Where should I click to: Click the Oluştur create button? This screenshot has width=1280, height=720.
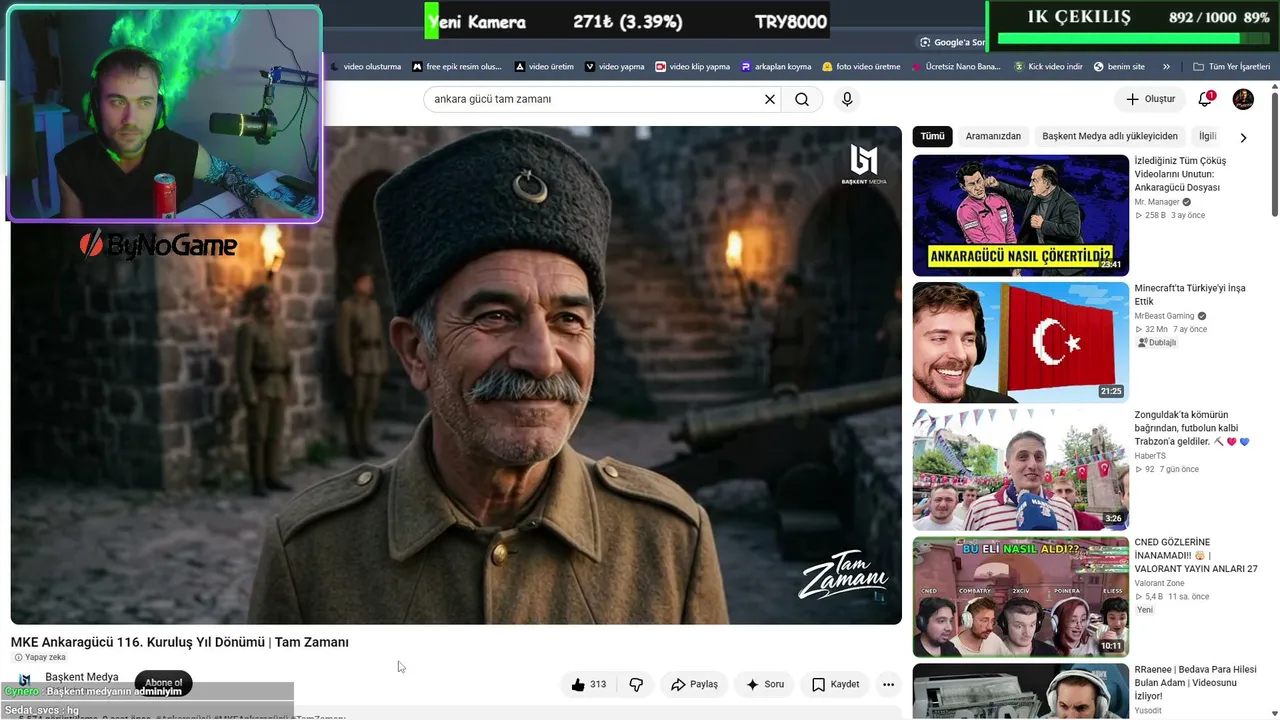(1150, 99)
